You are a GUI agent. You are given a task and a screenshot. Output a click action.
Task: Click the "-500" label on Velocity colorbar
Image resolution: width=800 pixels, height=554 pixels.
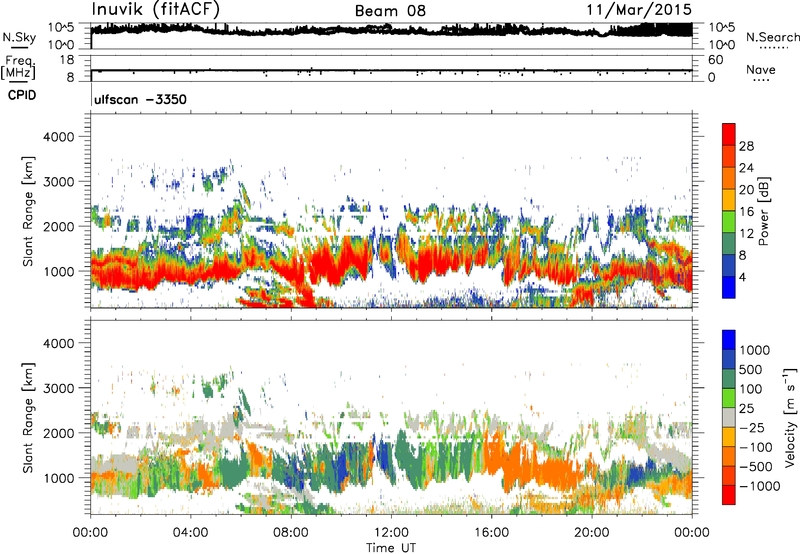click(756, 466)
